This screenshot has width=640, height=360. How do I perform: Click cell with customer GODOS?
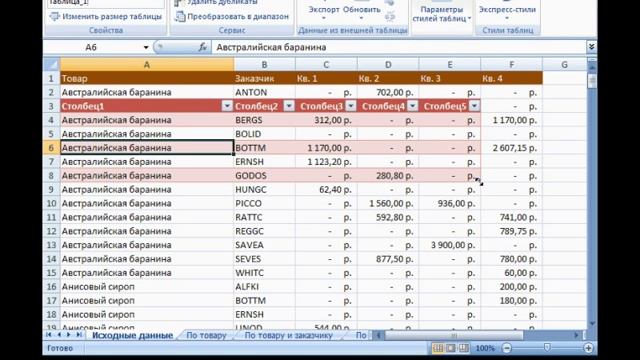(264, 176)
